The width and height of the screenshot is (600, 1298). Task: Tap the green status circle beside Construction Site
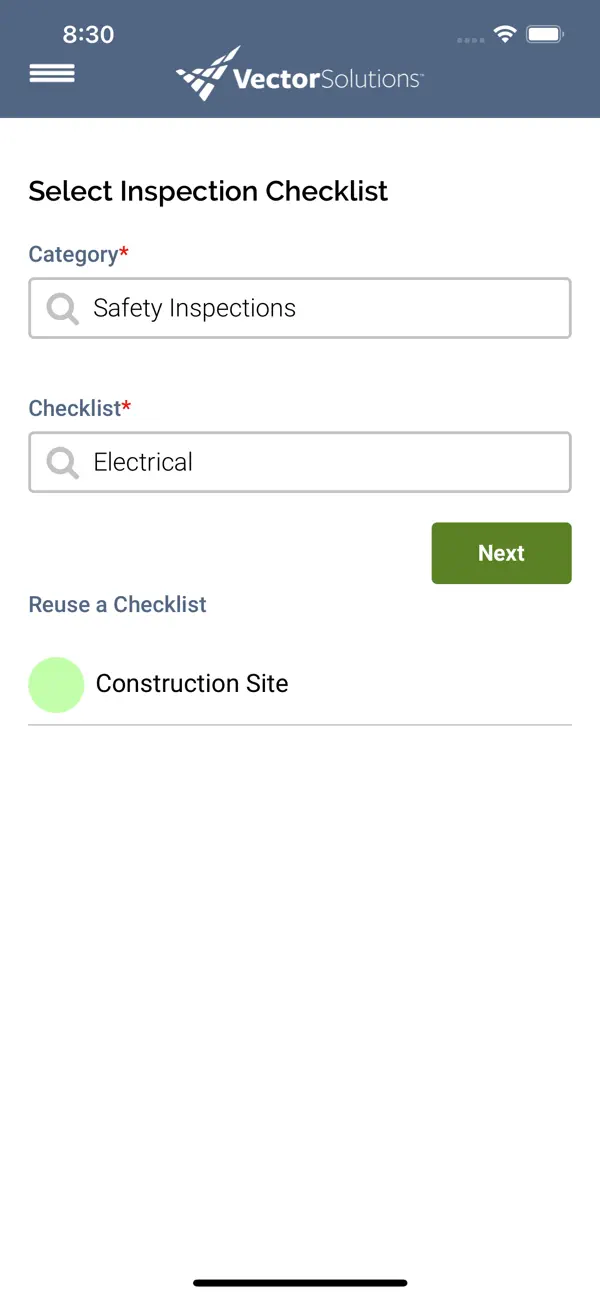coord(56,684)
